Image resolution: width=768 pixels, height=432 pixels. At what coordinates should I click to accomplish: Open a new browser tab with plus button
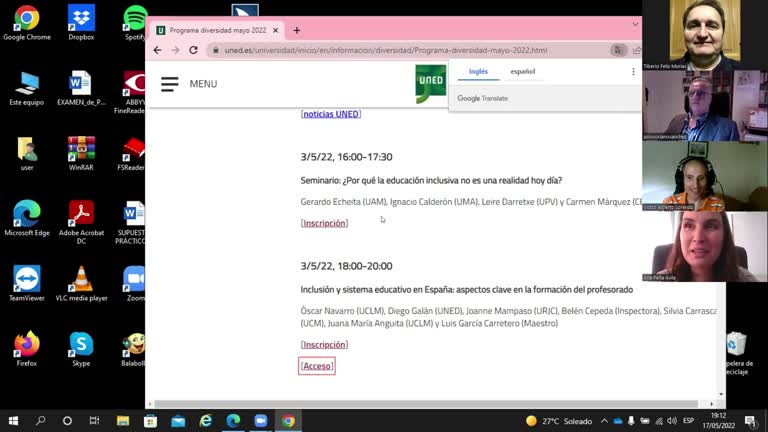click(x=297, y=30)
